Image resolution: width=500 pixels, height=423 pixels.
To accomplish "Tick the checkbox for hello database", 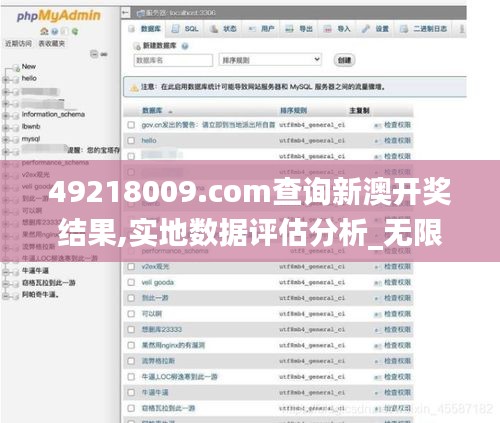I will click(131, 141).
